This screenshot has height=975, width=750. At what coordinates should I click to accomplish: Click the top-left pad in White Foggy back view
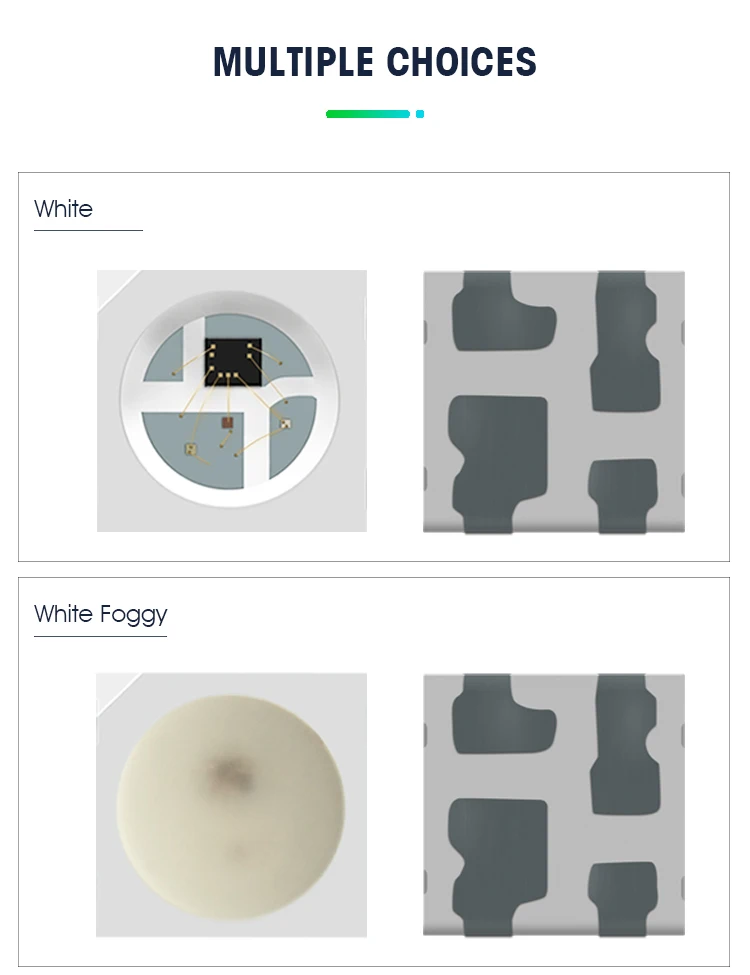tap(503, 714)
